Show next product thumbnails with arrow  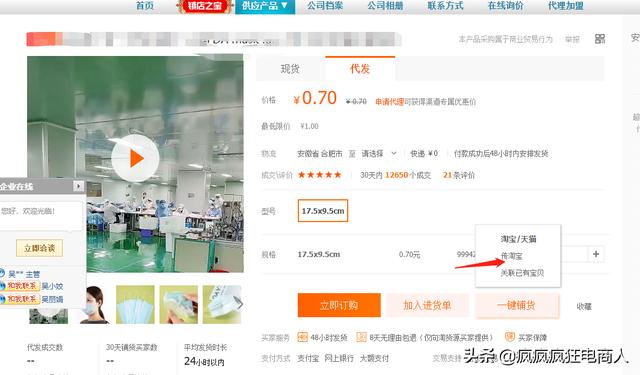[240, 304]
